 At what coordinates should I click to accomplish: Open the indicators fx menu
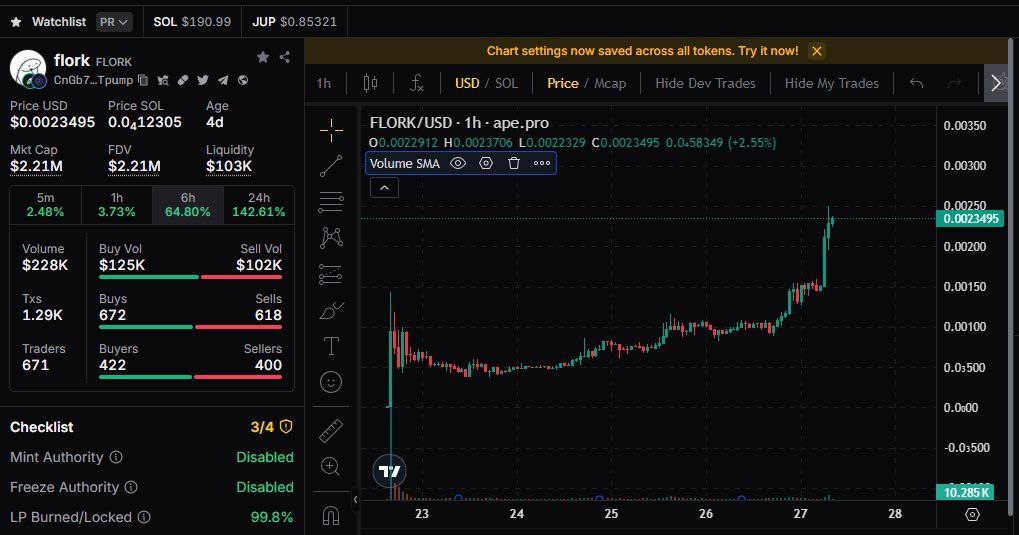(417, 83)
